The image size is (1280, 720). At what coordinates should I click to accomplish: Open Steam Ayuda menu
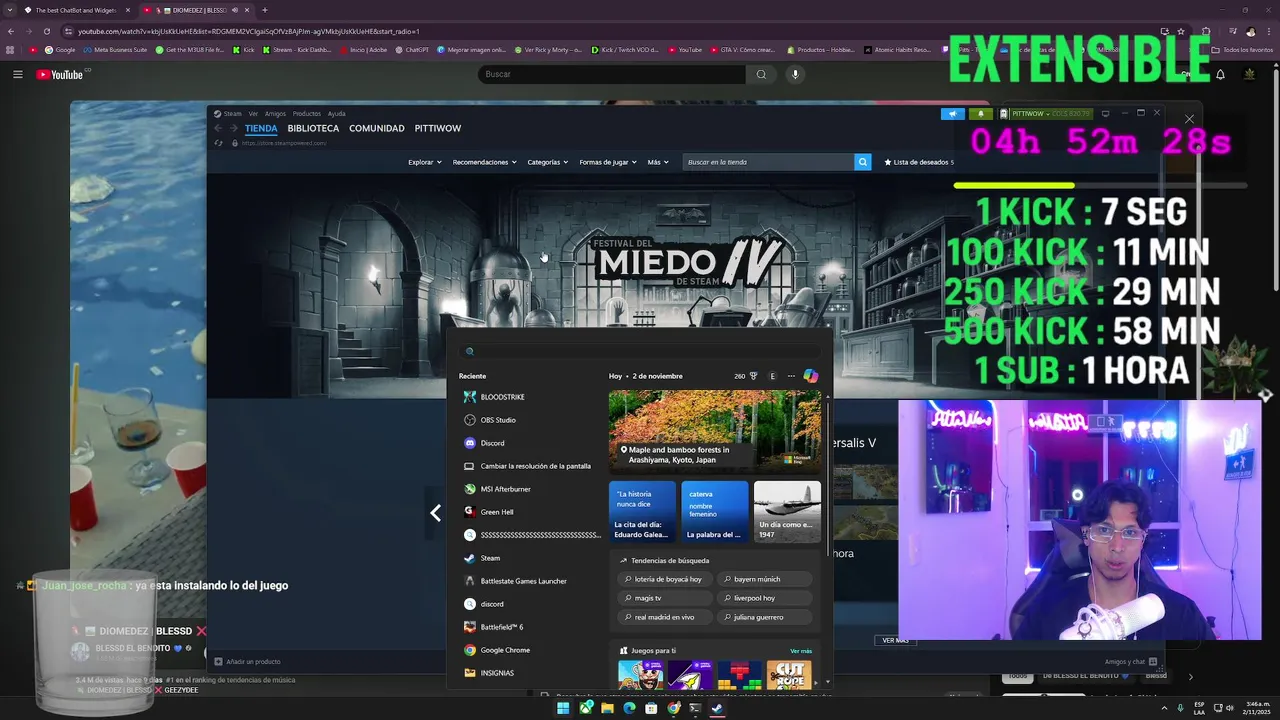pyautogui.click(x=337, y=114)
